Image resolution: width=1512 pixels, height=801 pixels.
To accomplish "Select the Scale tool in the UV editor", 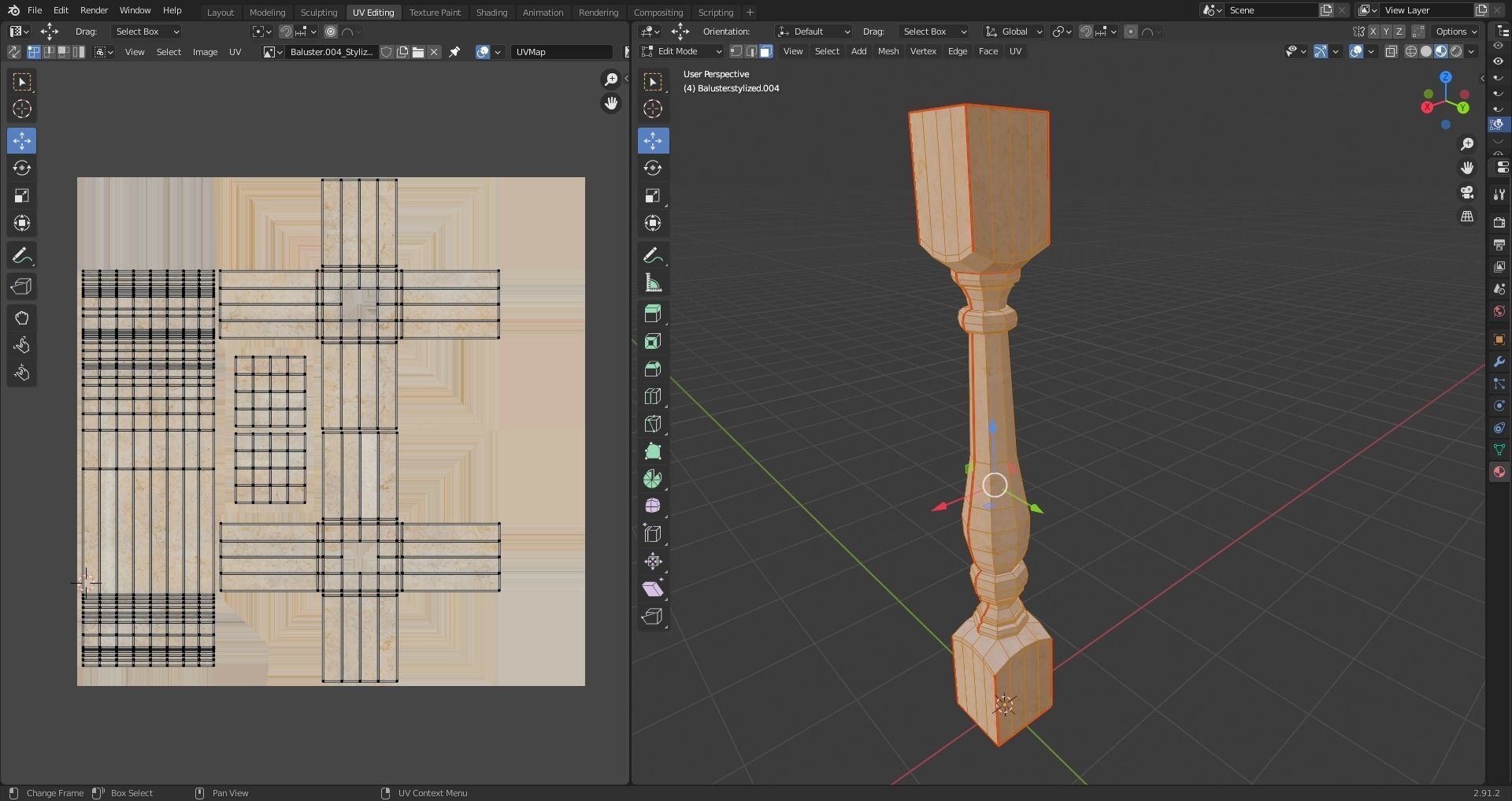I will tap(22, 195).
